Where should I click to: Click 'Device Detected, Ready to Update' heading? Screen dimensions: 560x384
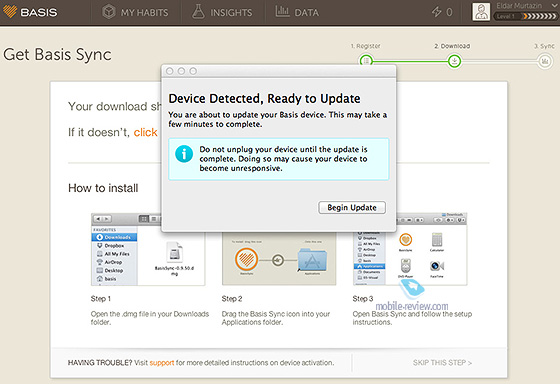[264, 99]
